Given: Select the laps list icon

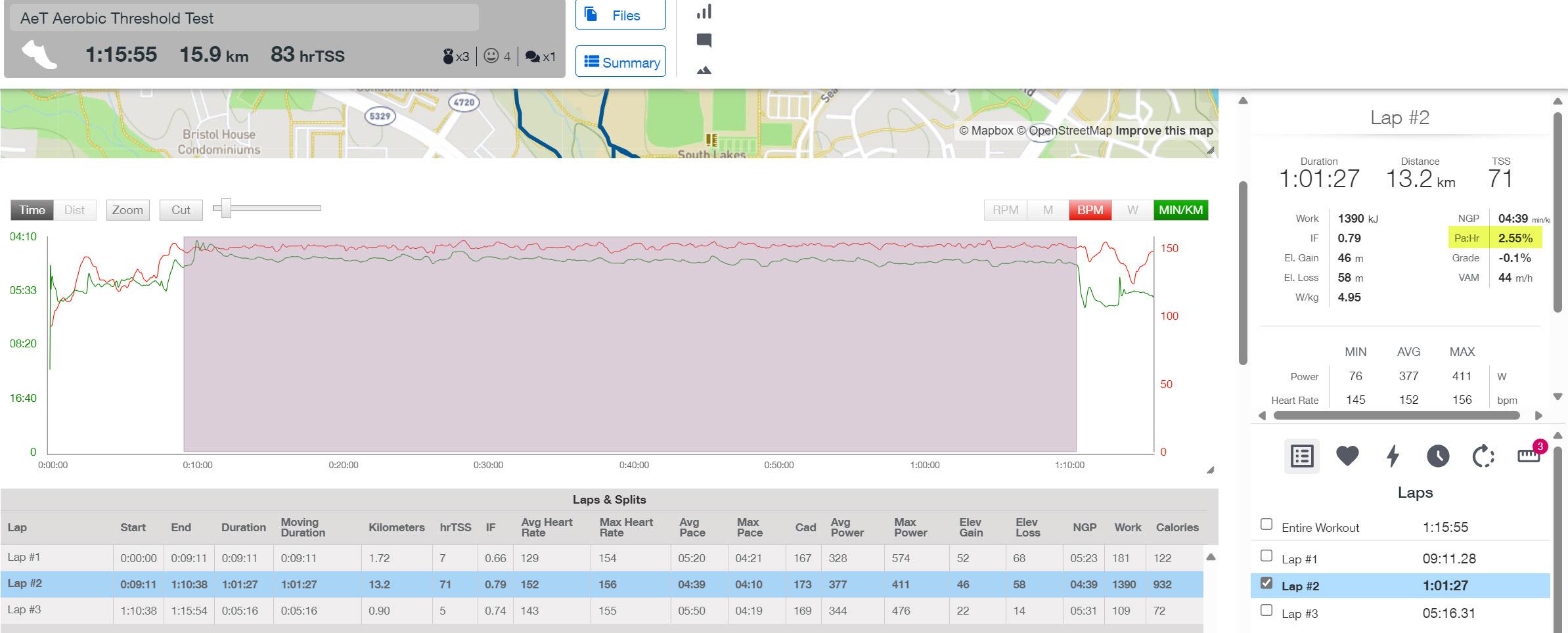Looking at the screenshot, I should [x=1301, y=456].
